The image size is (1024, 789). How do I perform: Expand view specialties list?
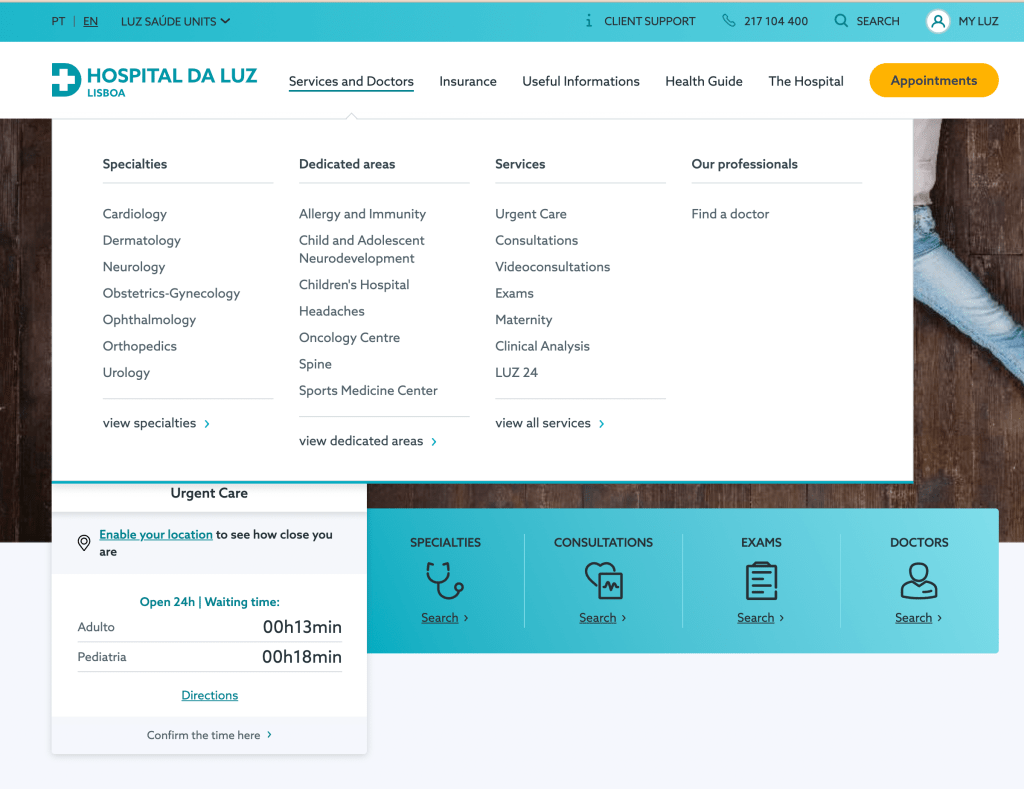156,423
